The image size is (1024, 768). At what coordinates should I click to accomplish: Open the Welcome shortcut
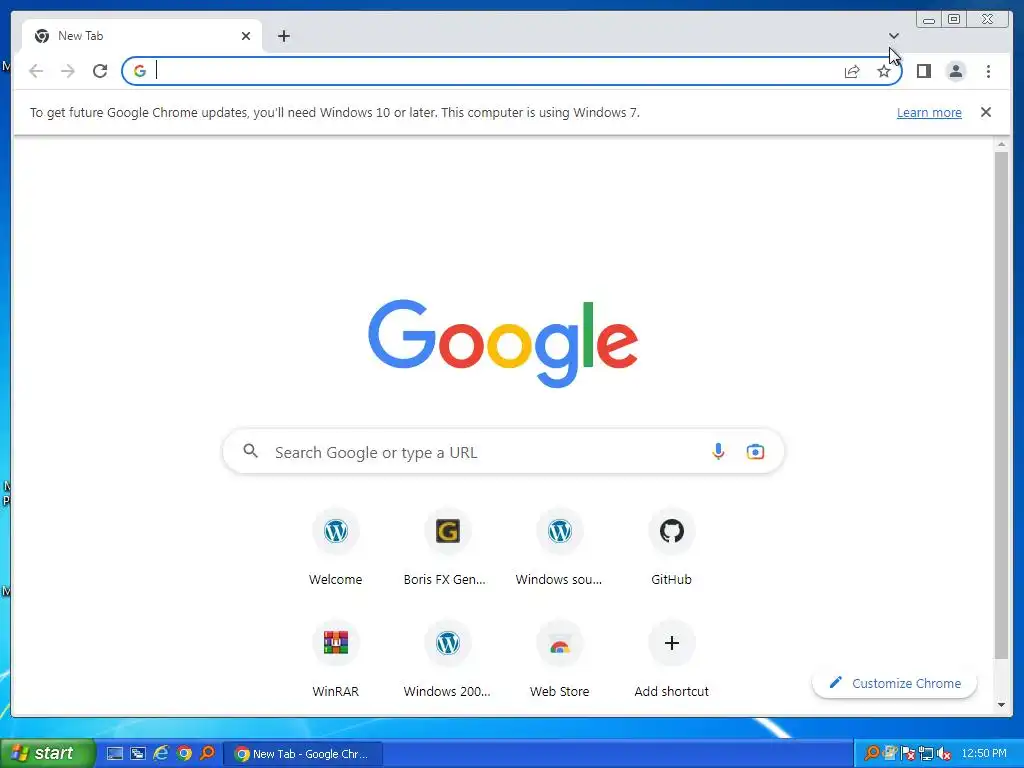[336, 548]
